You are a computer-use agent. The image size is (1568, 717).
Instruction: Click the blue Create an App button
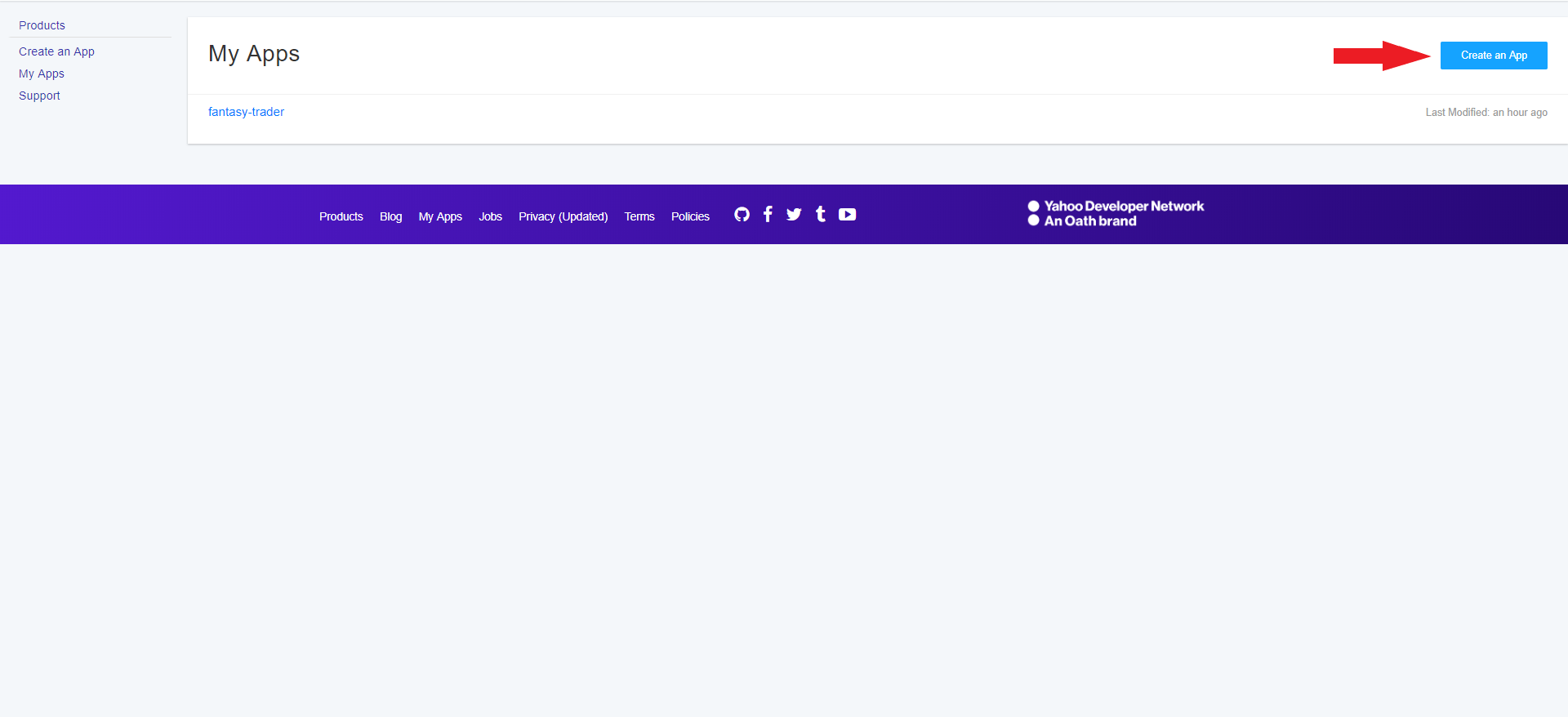point(1494,56)
